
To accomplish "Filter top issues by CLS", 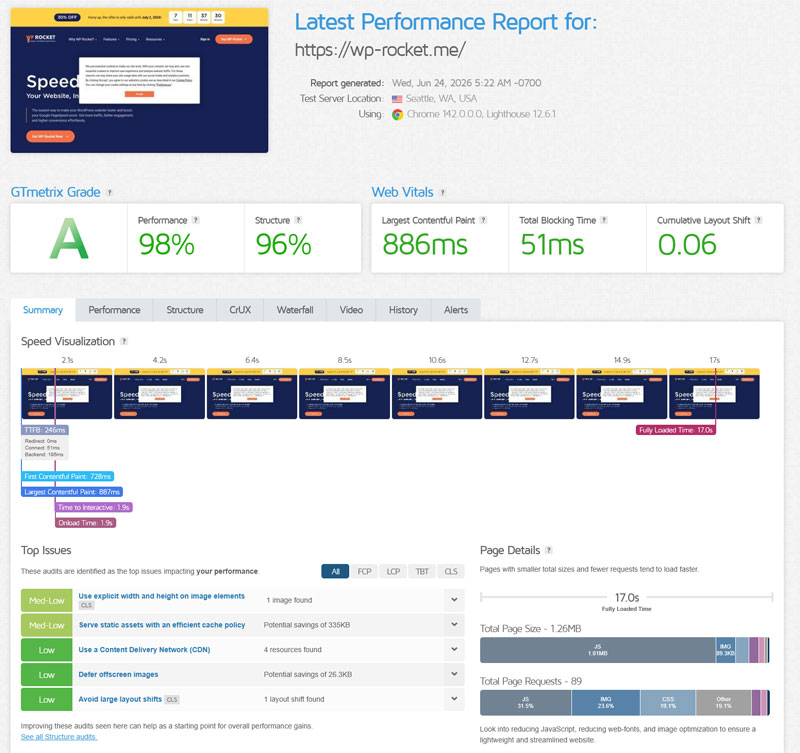I will 451,571.
